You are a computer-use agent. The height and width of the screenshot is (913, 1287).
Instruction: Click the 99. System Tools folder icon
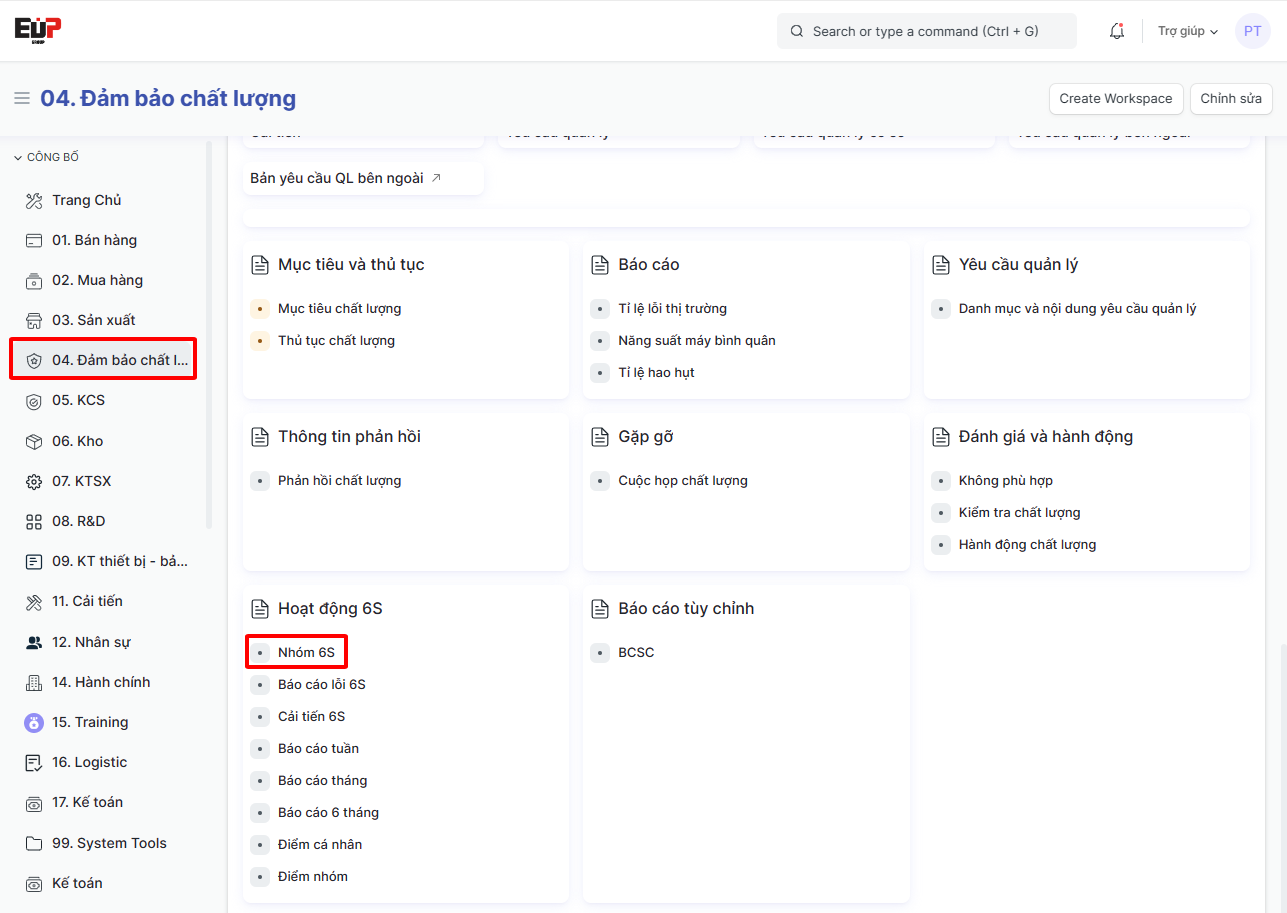[34, 843]
